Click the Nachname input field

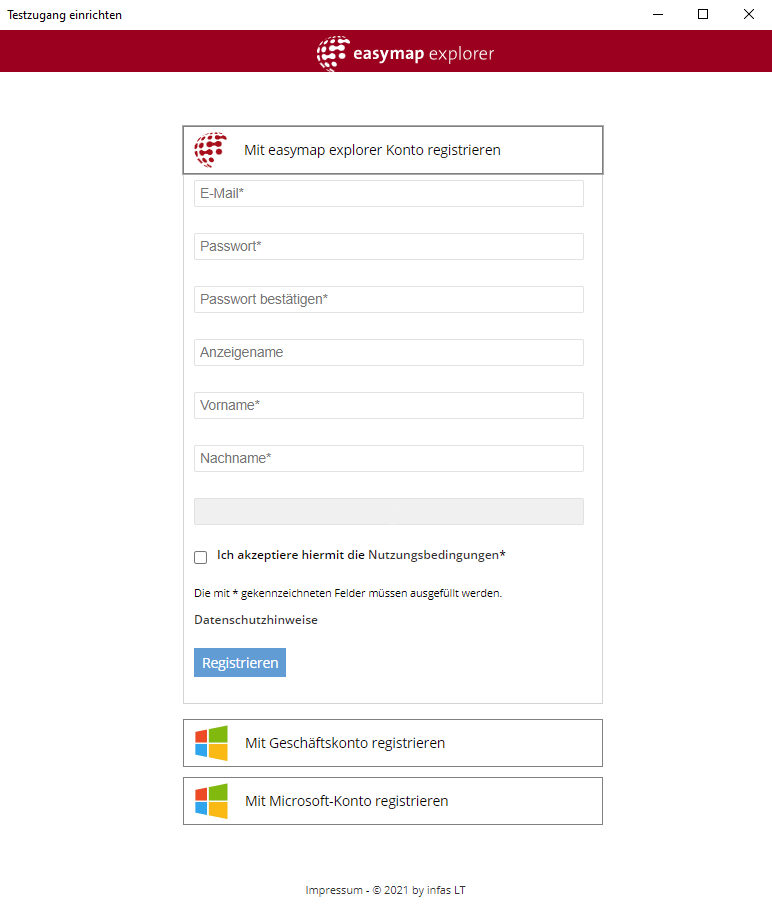pyautogui.click(x=388, y=459)
